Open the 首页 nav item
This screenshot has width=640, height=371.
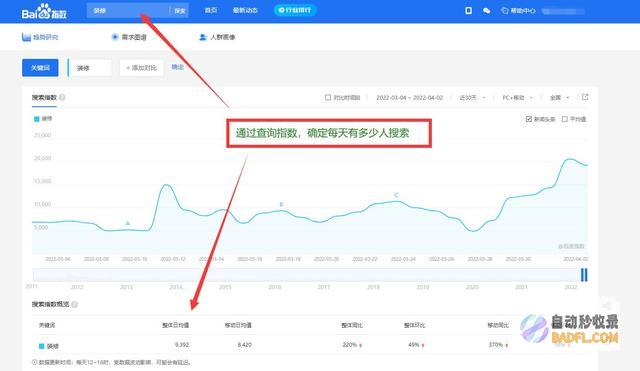(211, 10)
